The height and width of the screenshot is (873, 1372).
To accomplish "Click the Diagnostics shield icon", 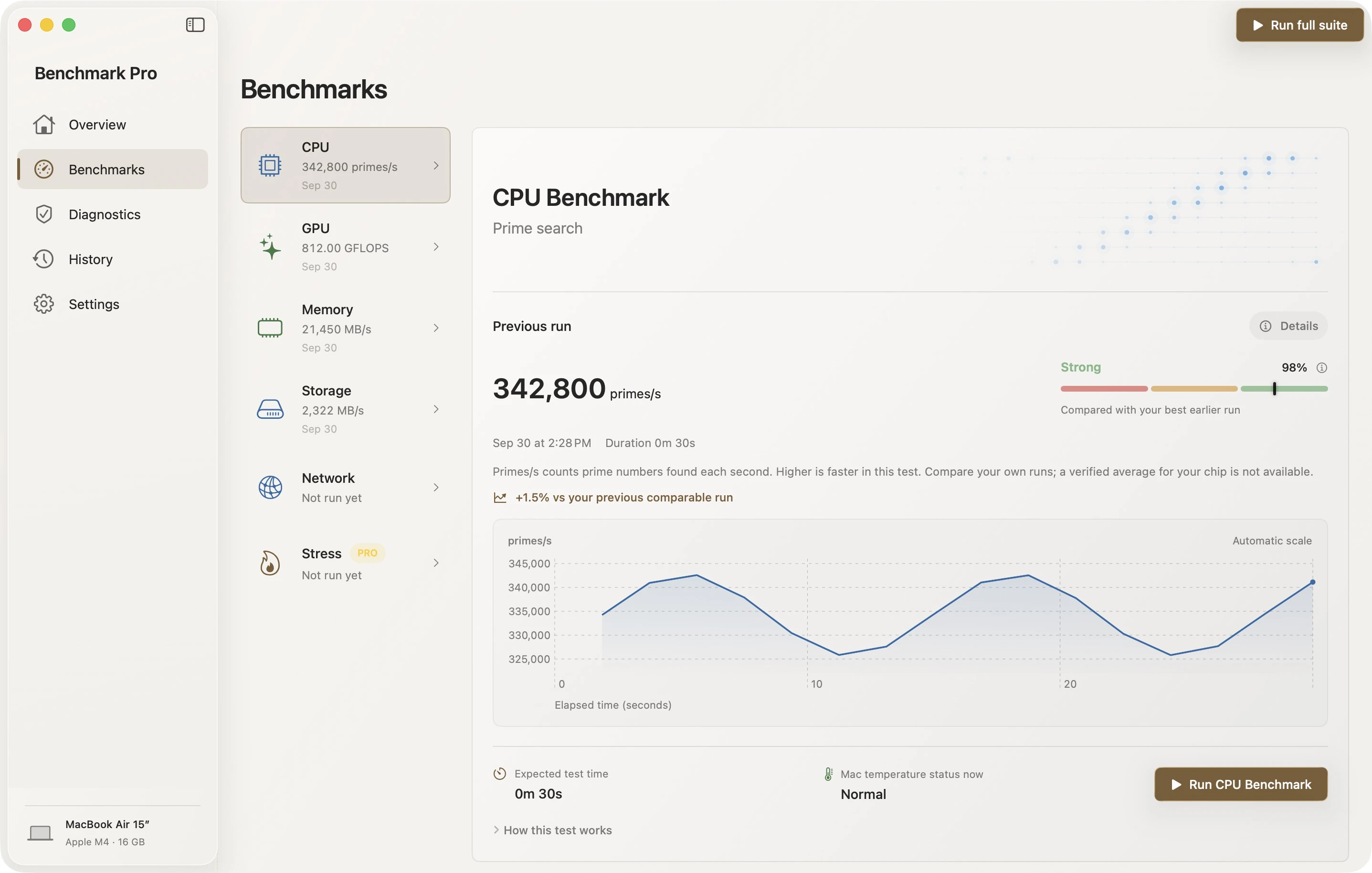I will point(44,214).
